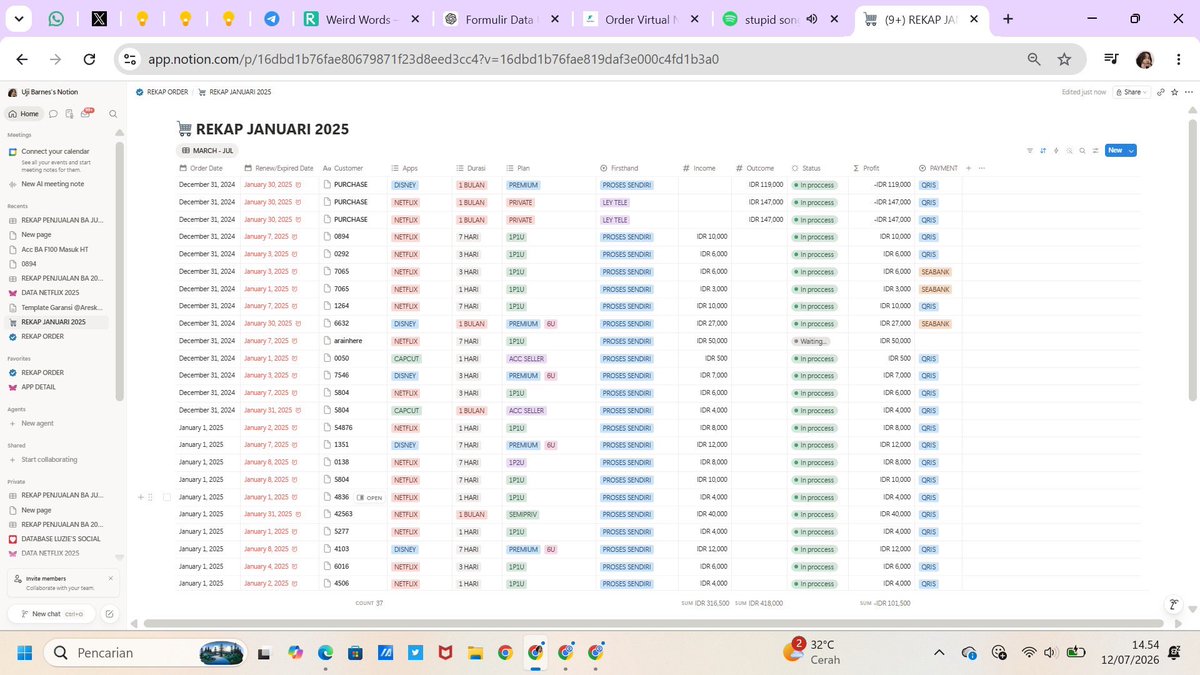1200x675 pixels.
Task: Open Chrome bookmark star in address bar
Action: click(x=1064, y=59)
